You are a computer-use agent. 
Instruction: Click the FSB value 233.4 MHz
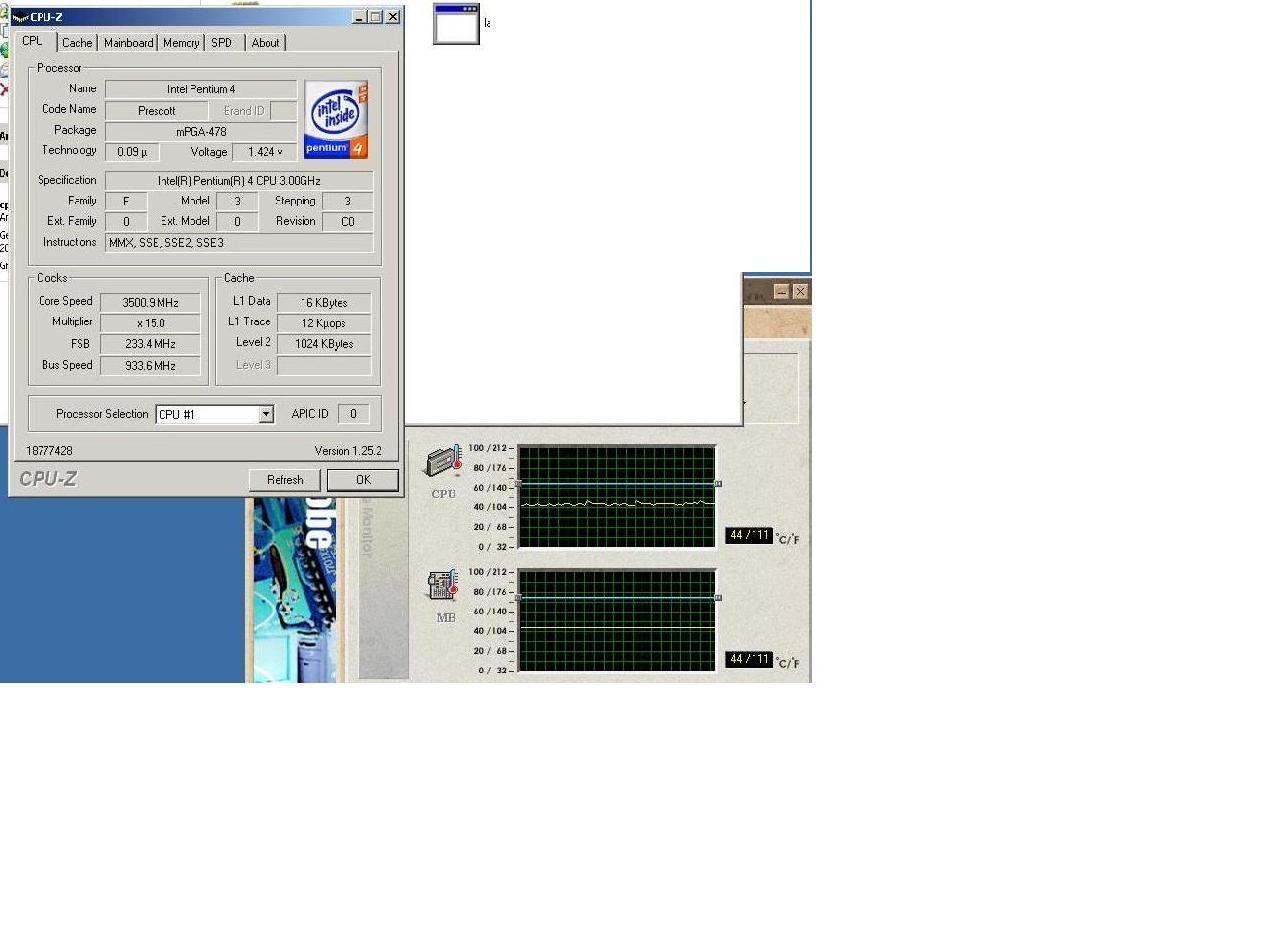click(x=150, y=344)
